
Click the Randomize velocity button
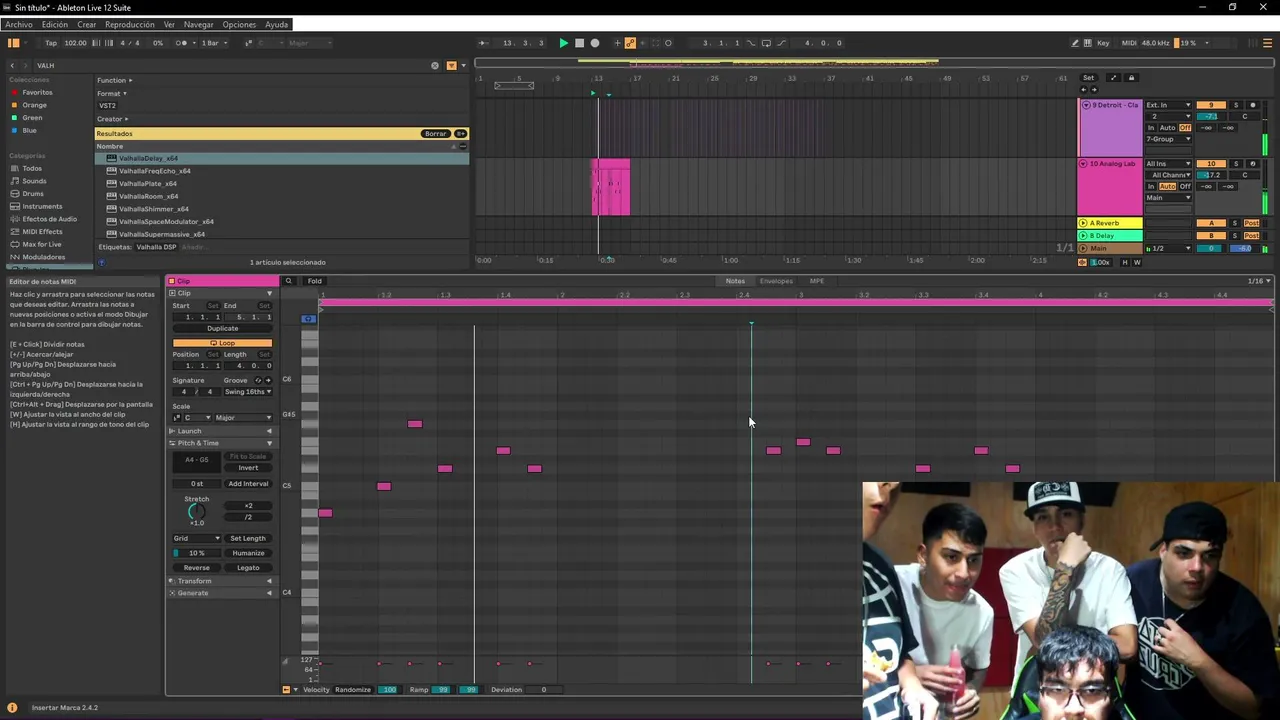[353, 690]
